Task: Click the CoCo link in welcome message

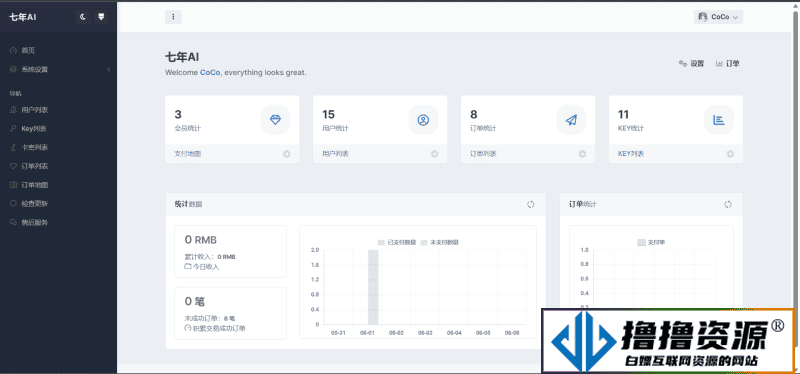Action: pos(210,72)
